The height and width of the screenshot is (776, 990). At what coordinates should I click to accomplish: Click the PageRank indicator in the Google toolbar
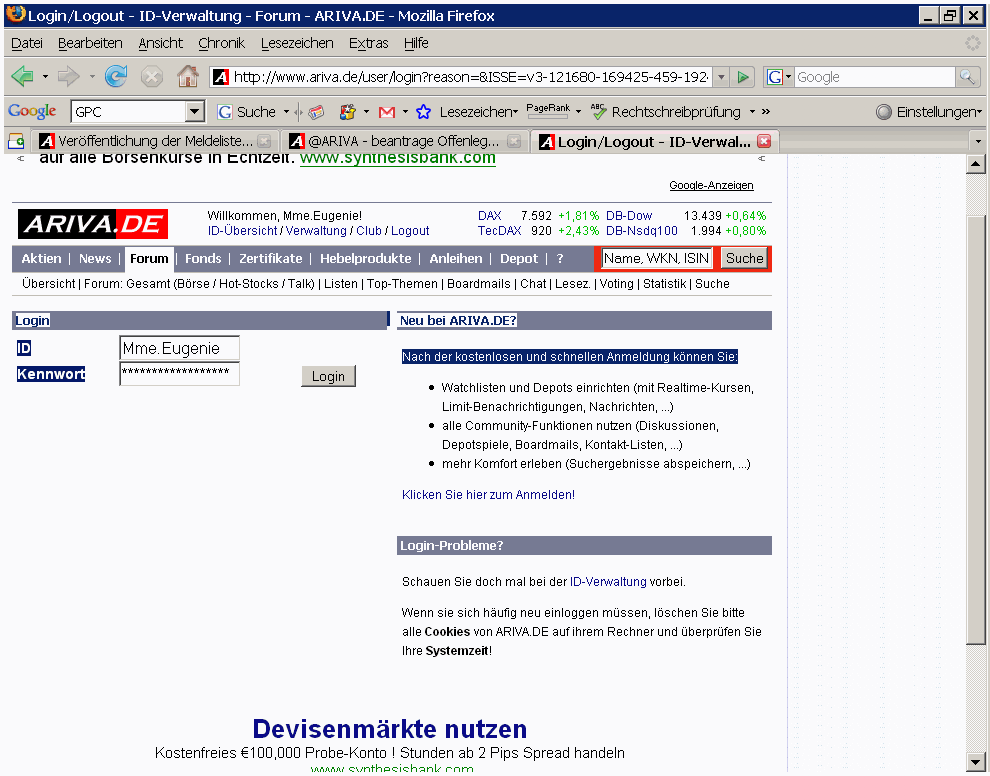coord(547,111)
